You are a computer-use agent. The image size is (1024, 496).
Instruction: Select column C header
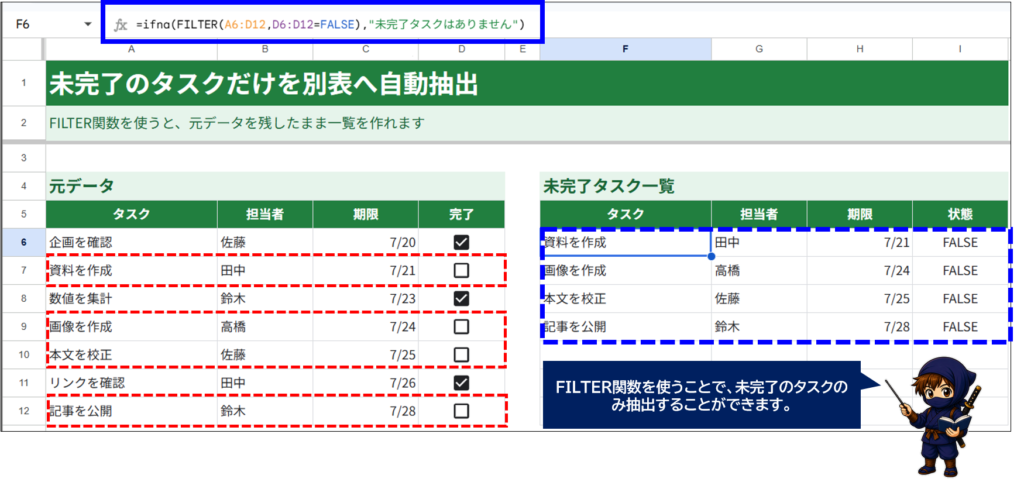click(366, 49)
